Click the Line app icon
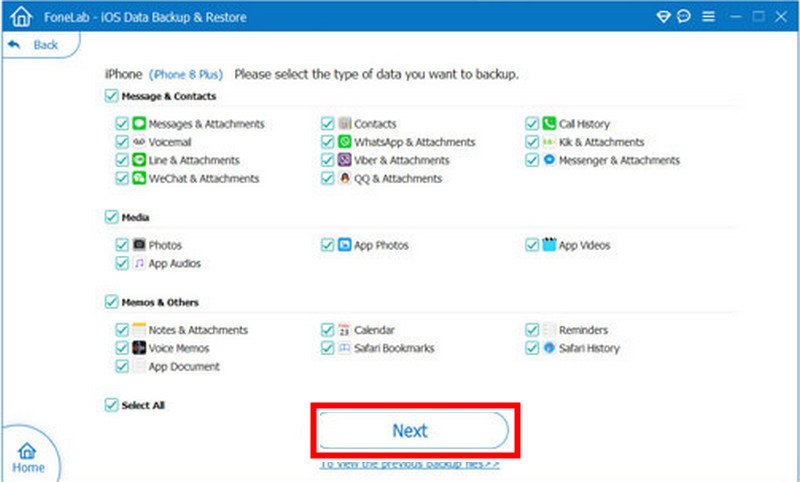 pyautogui.click(x=139, y=160)
